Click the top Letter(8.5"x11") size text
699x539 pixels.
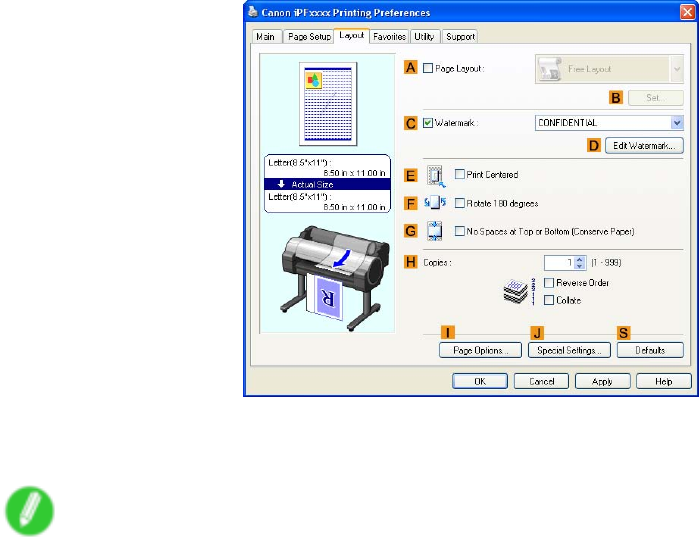pos(300,163)
